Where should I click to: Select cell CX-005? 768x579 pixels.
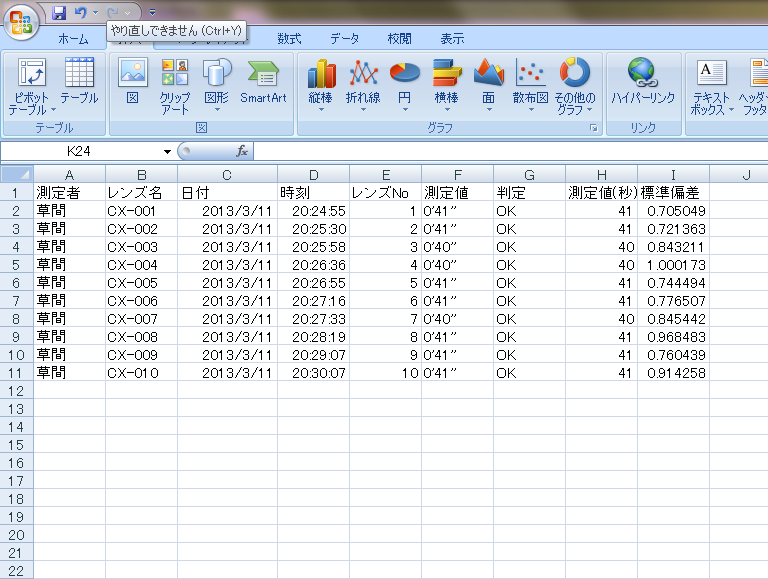point(142,283)
